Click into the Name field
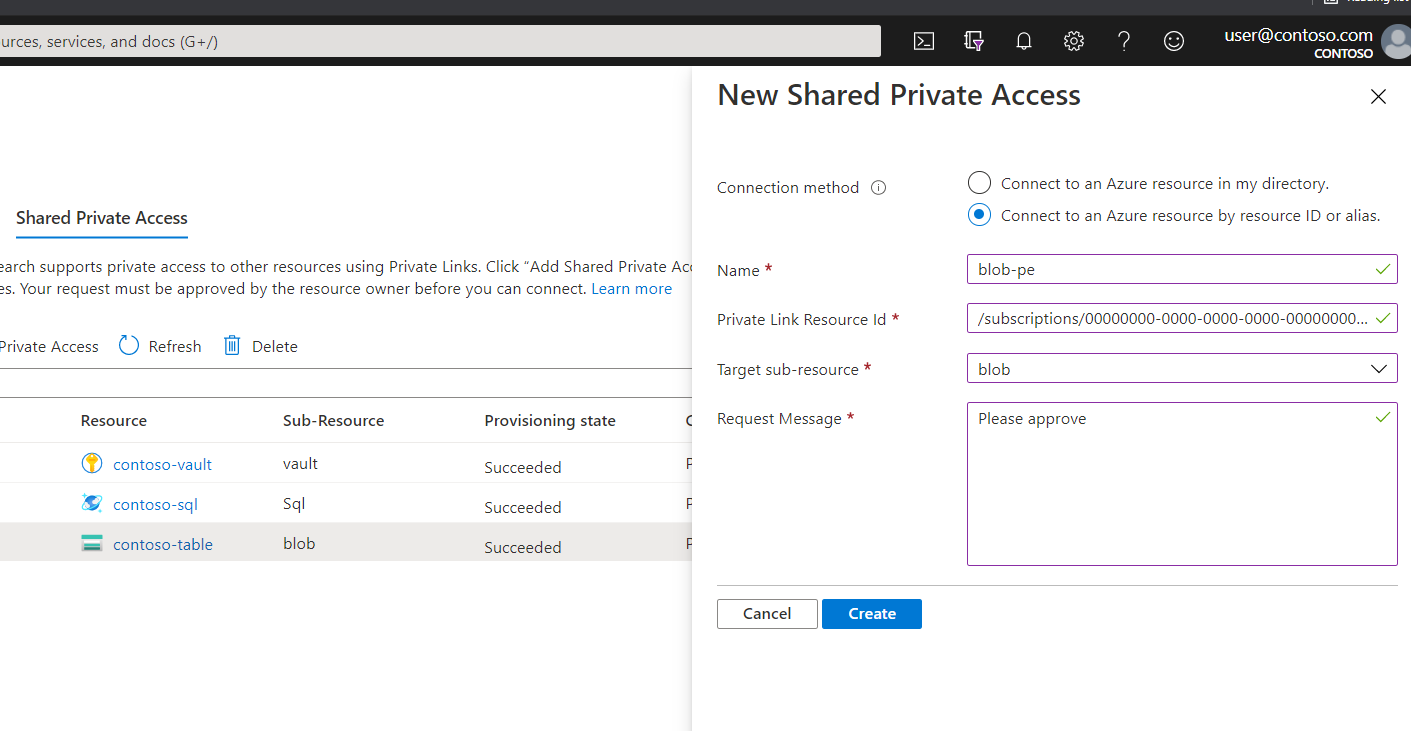This screenshot has width=1411, height=731. [x=1170, y=269]
